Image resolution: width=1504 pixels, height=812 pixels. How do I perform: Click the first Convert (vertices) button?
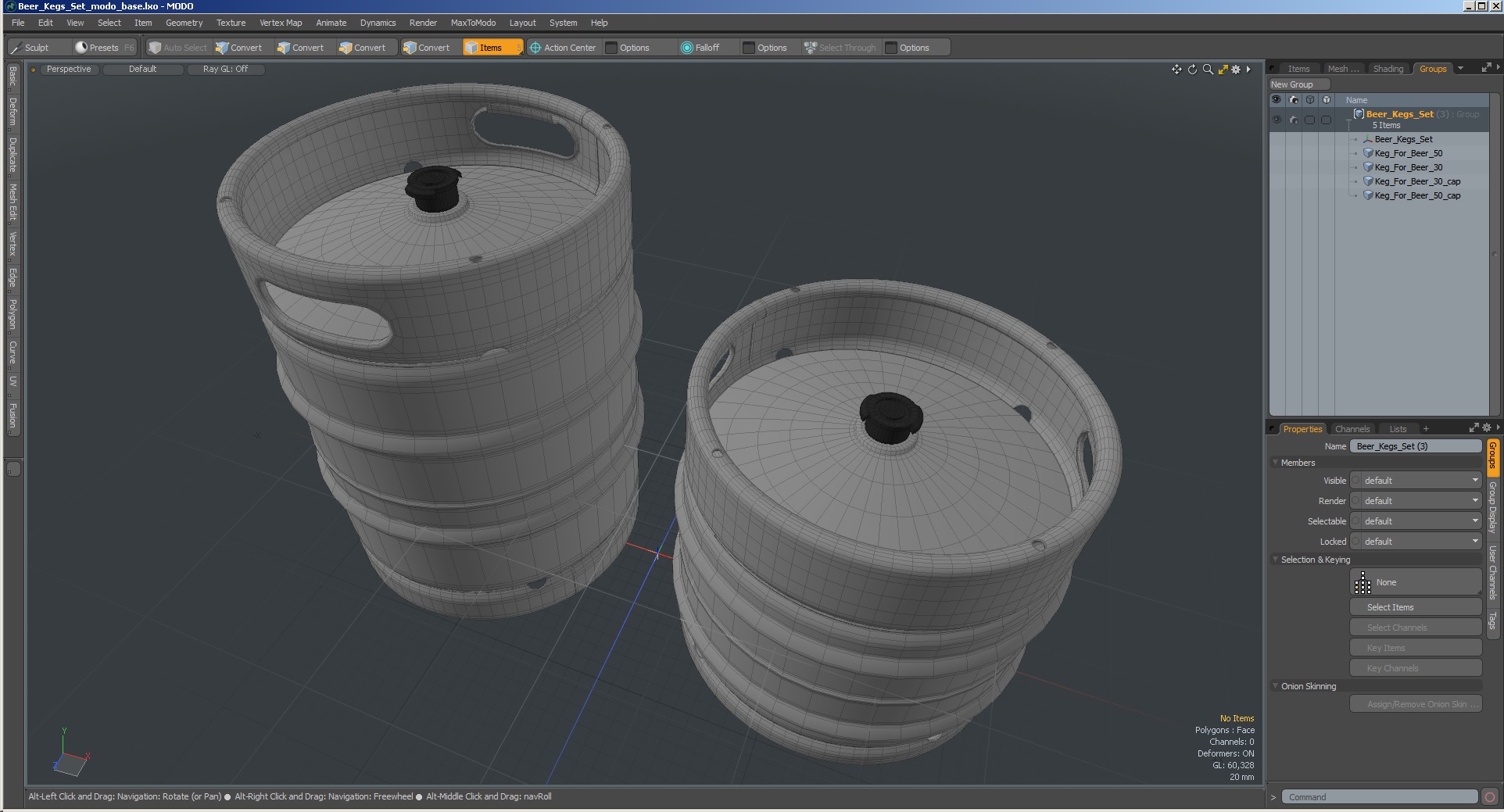click(239, 48)
